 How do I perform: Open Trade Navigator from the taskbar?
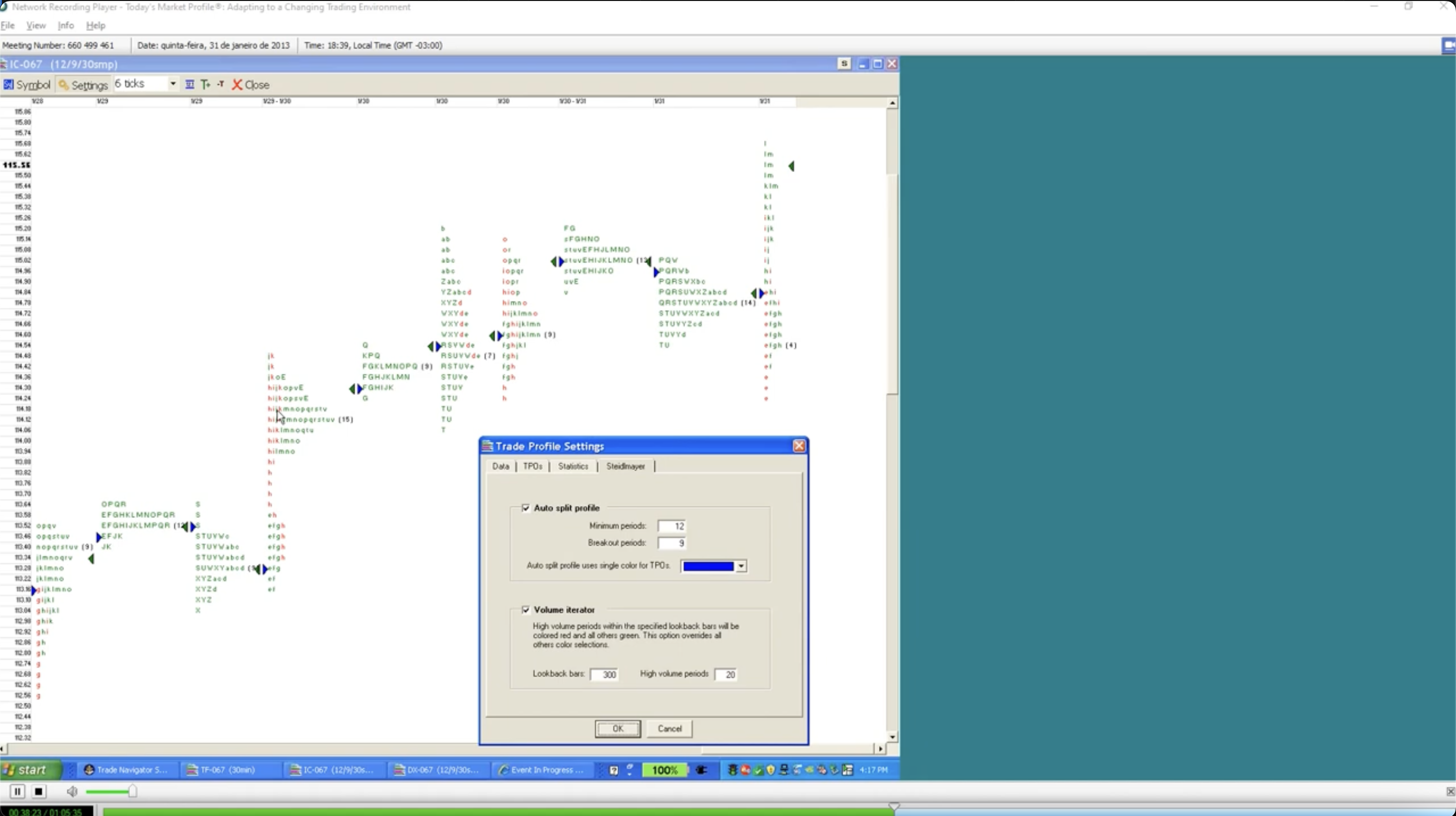click(126, 770)
